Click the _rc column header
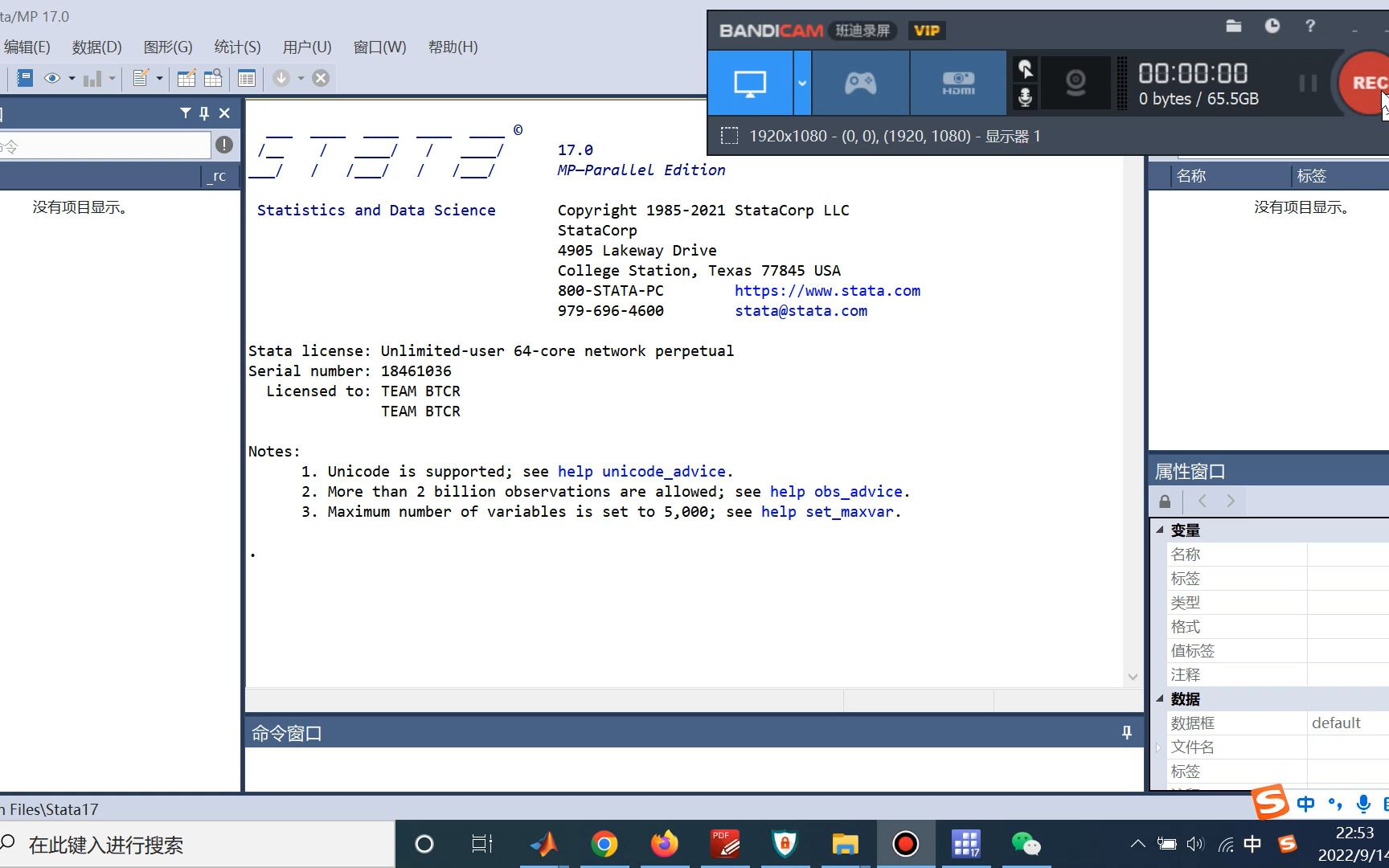This screenshot has height=868, width=1389. [219, 176]
